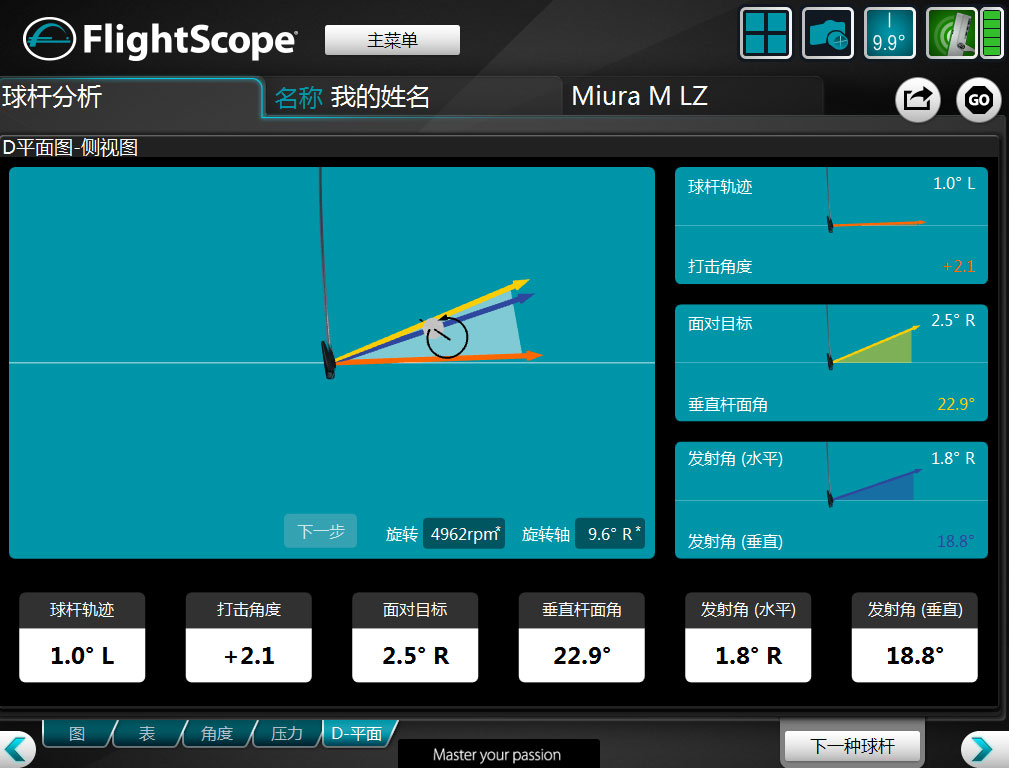Click the 下一步 next step button
Image resolution: width=1009 pixels, height=768 pixels.
(x=320, y=531)
